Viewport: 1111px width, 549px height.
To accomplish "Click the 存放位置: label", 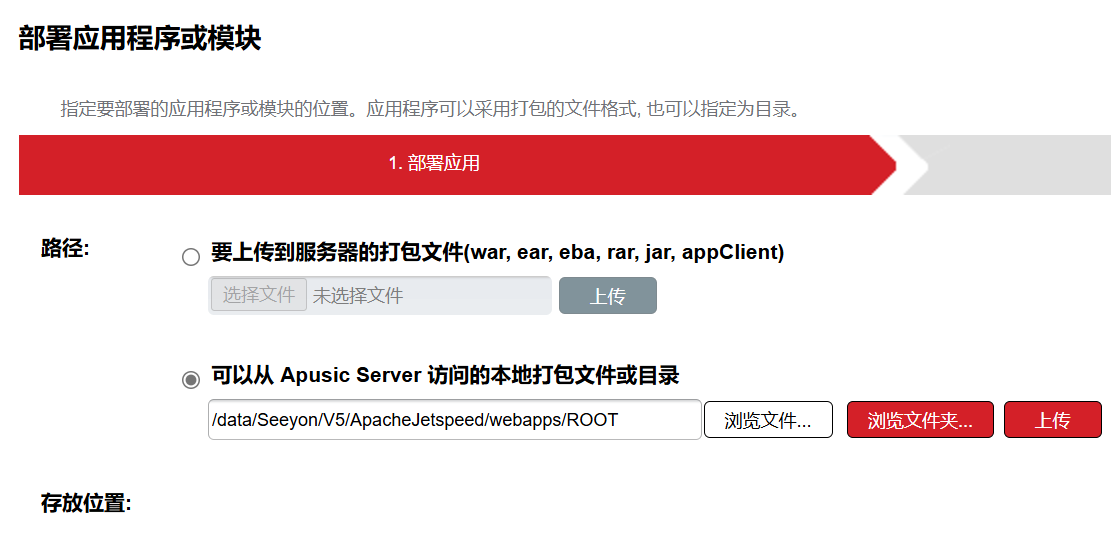I will [86, 504].
